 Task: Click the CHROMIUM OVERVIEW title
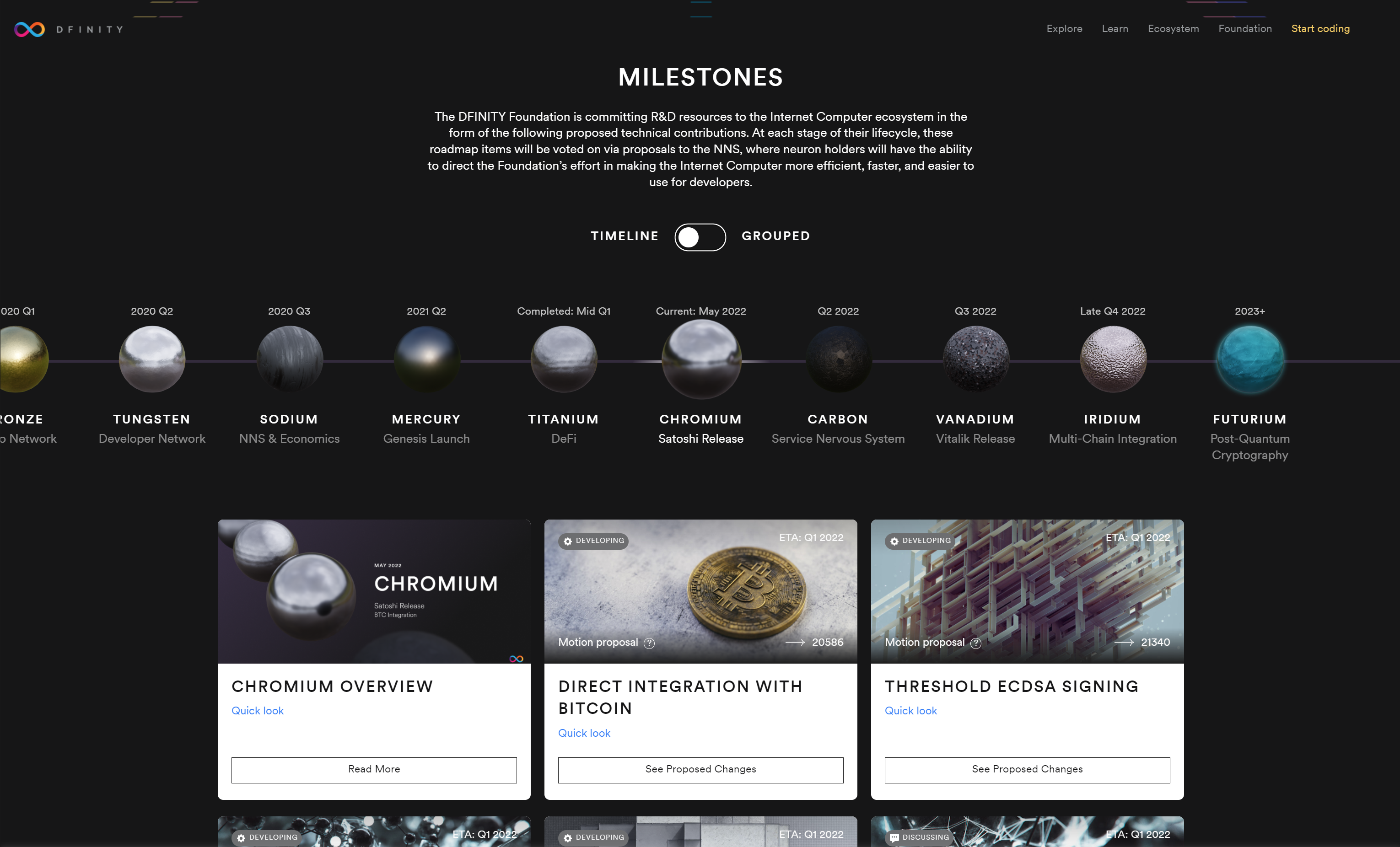pyautogui.click(x=333, y=687)
